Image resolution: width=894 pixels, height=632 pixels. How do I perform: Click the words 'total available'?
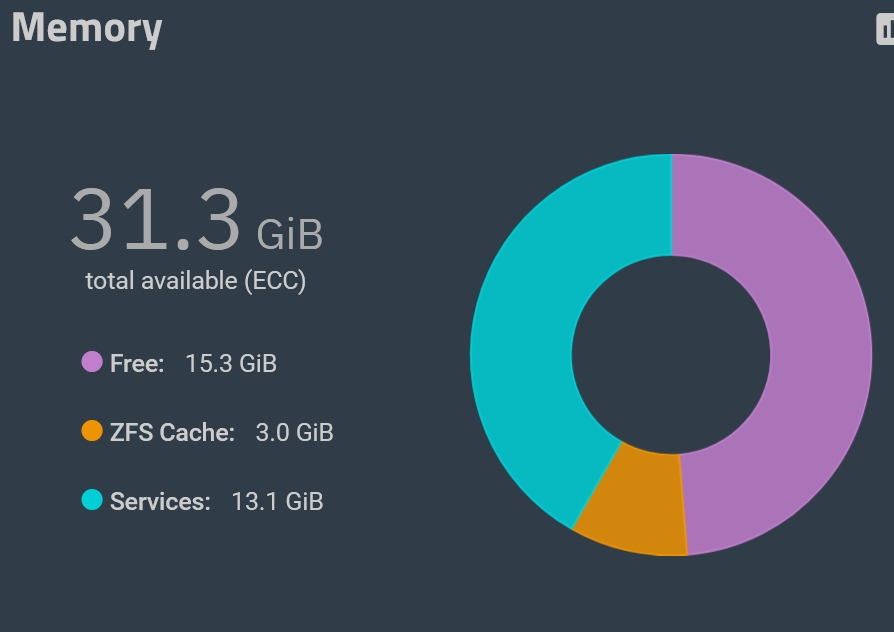click(x=162, y=281)
